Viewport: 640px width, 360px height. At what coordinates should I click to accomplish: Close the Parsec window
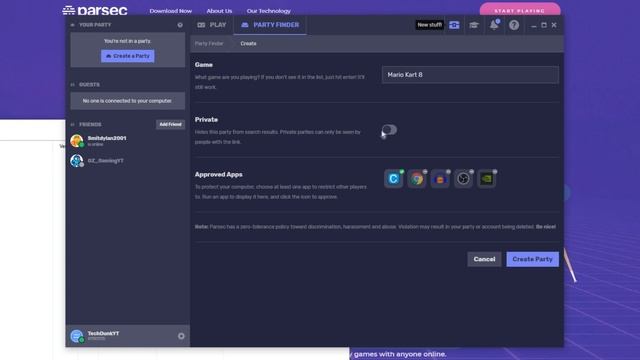click(554, 25)
